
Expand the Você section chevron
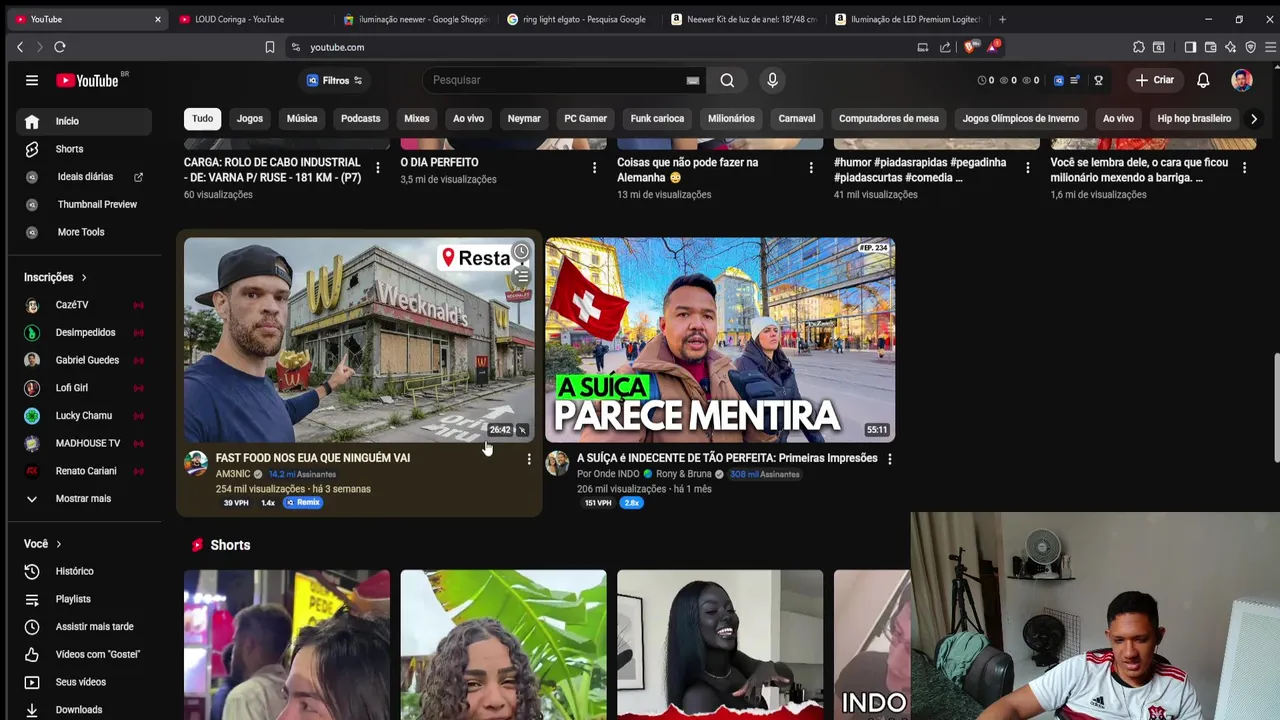(x=58, y=544)
